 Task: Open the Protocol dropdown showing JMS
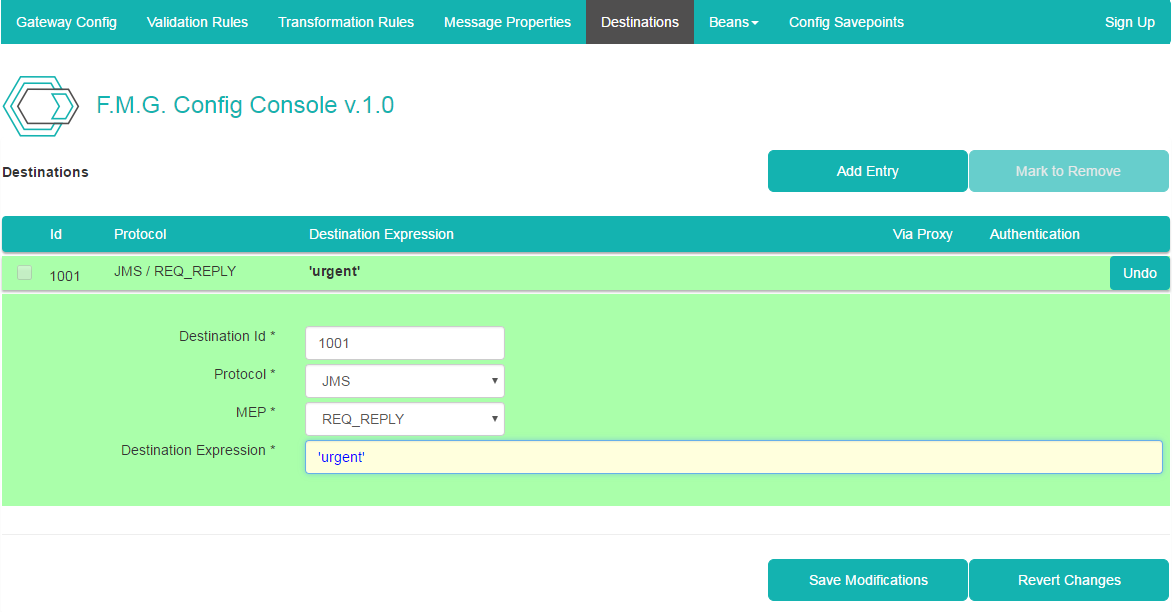pos(404,381)
